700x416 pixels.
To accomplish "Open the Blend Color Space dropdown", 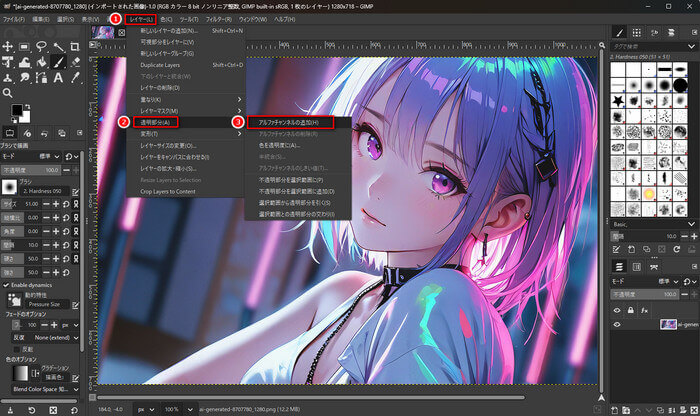I will pos(46,389).
